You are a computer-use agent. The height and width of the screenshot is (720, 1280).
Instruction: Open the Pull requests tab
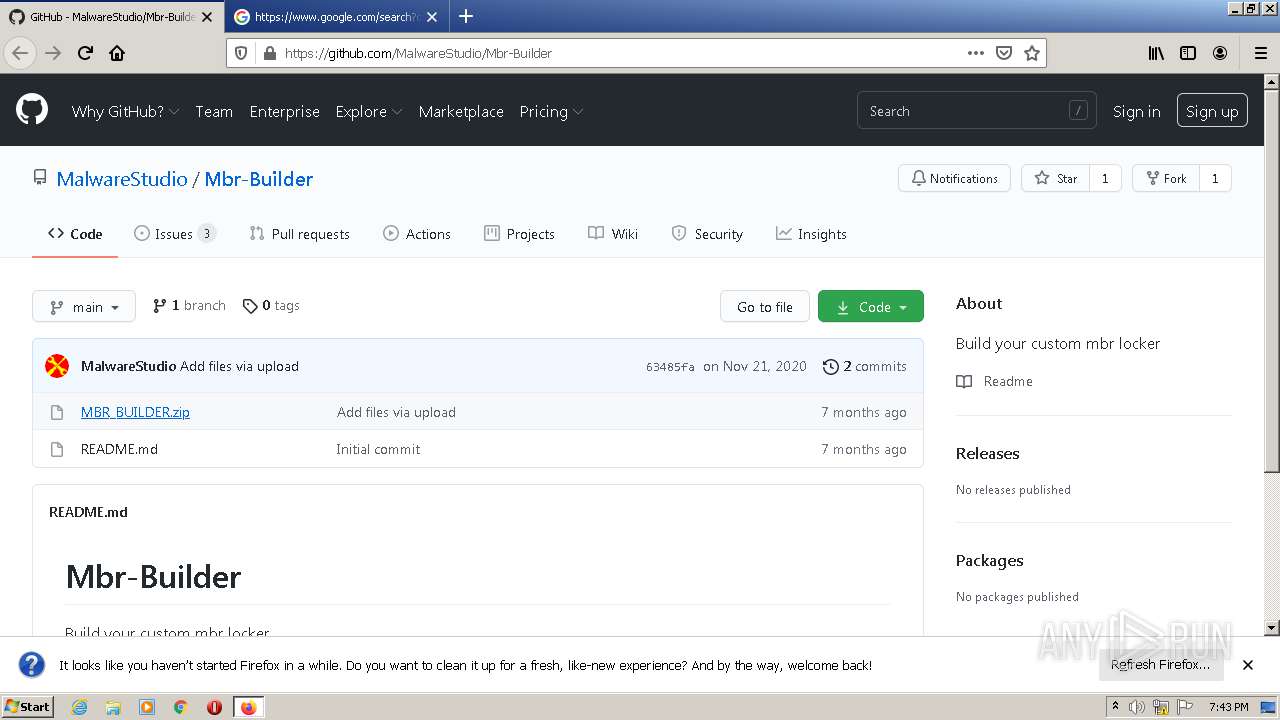pos(299,234)
